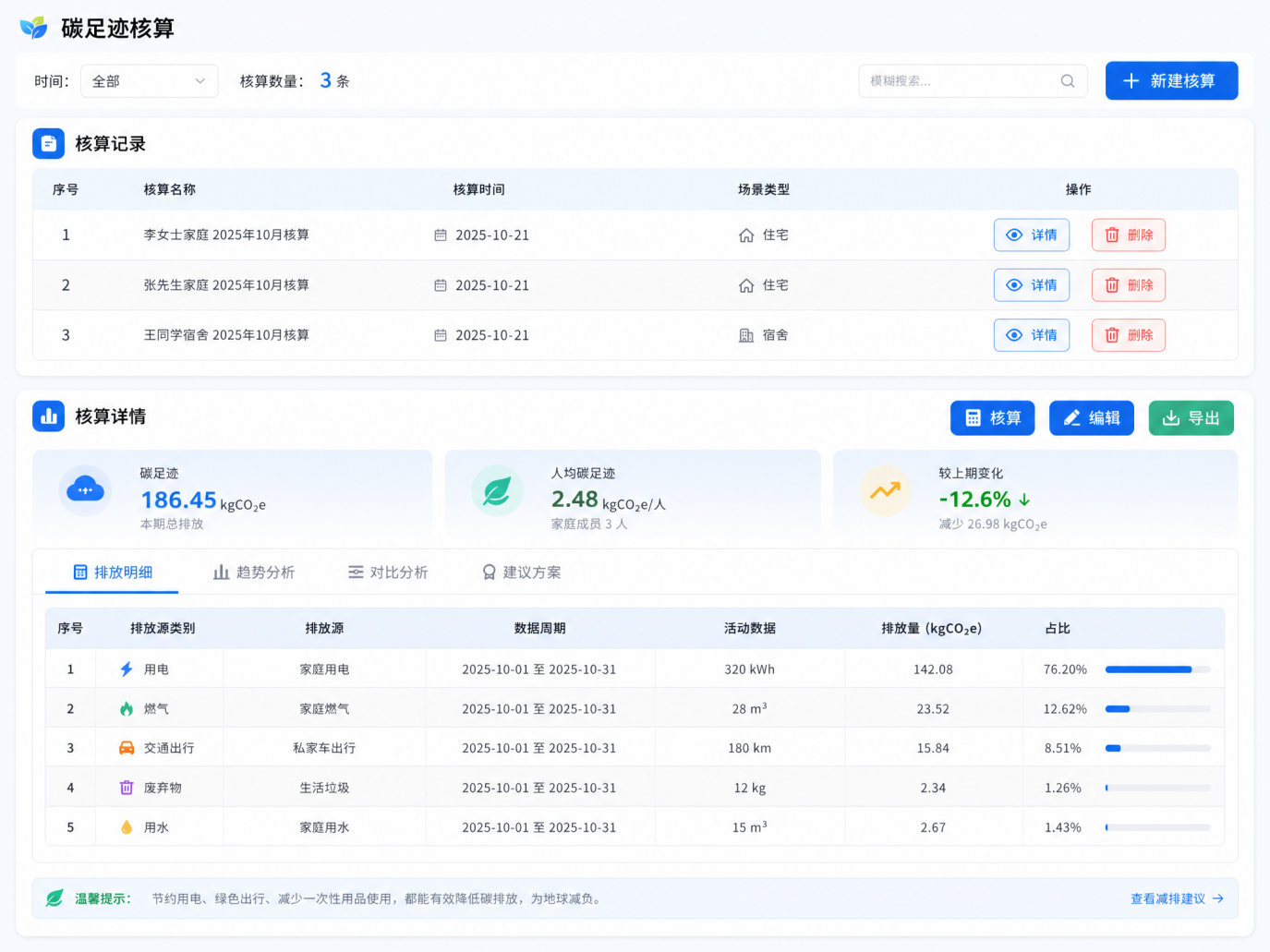This screenshot has height=952, width=1270.
Task: Click the 核算名称 column header
Action: click(170, 189)
